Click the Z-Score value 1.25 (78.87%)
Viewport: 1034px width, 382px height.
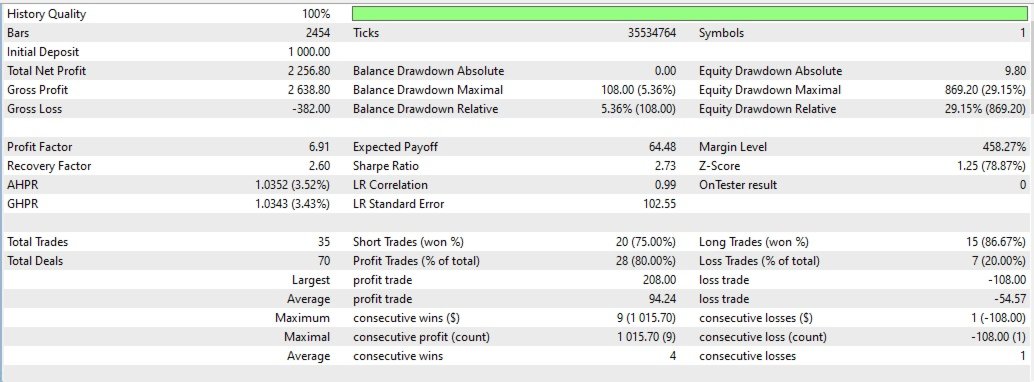click(992, 166)
